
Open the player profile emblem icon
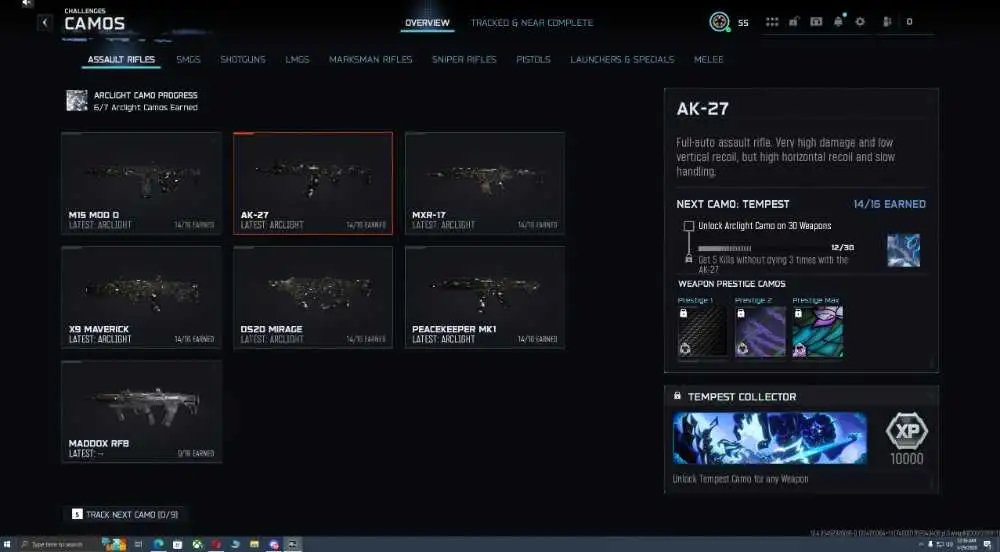[719, 22]
